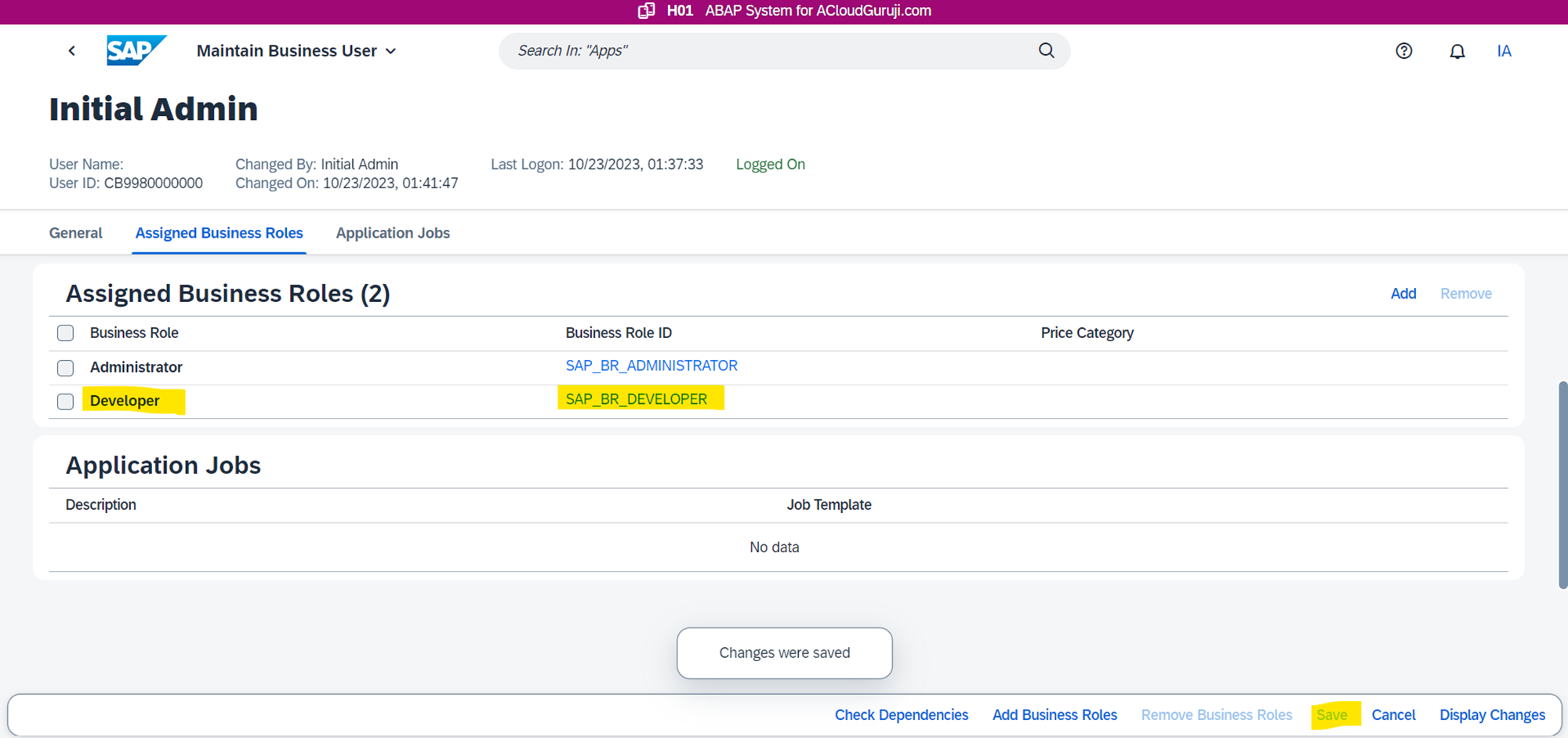1568x738 pixels.
Task: Click the Check Dependencies button
Action: click(x=901, y=714)
